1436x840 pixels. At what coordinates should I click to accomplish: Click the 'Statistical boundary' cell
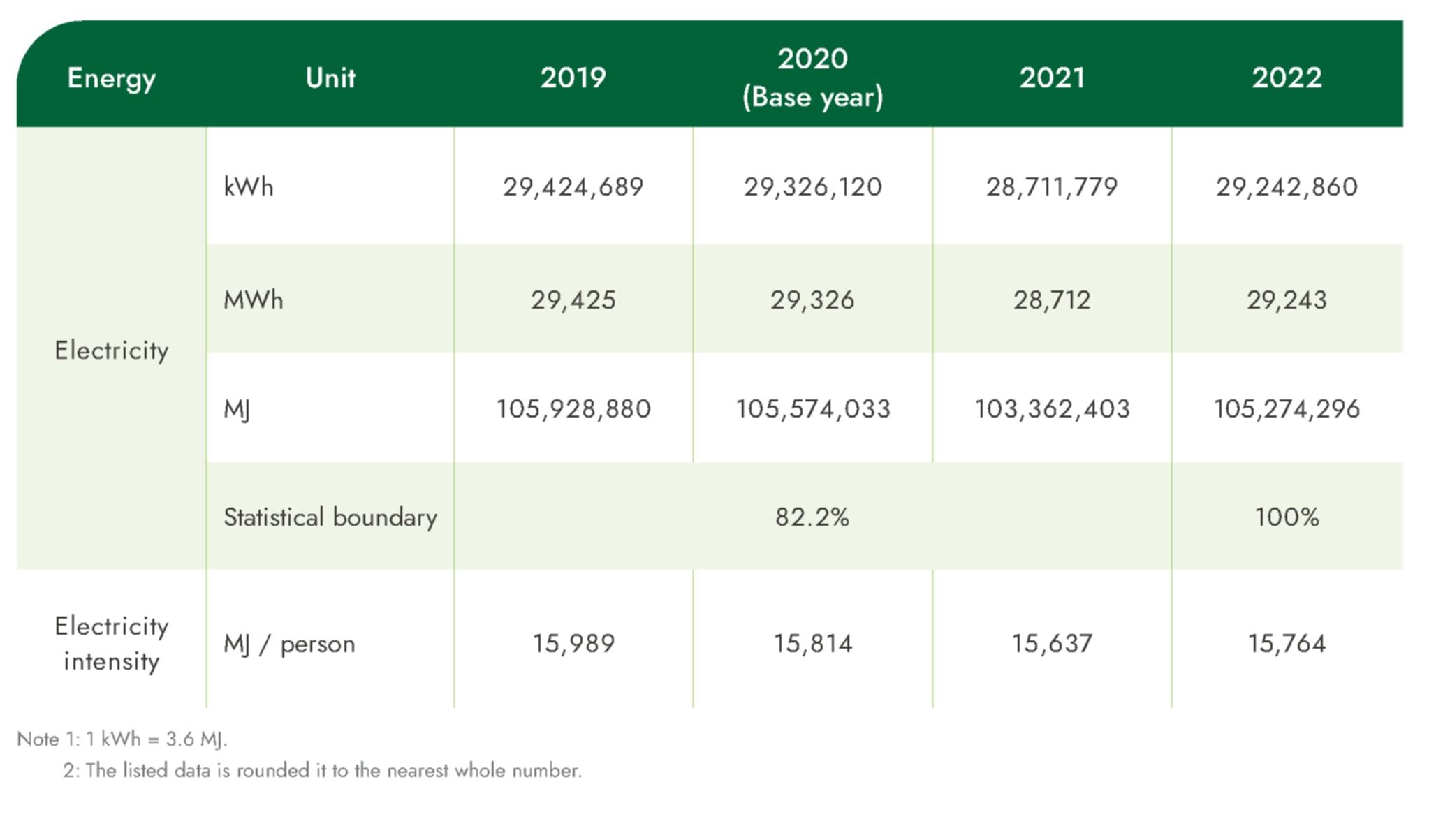point(330,517)
